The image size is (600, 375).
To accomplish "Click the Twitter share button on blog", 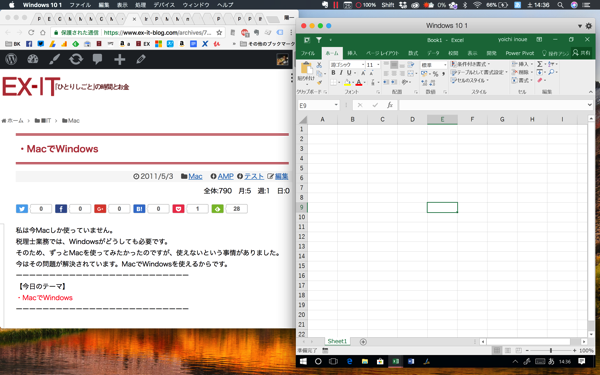I will coord(22,209).
